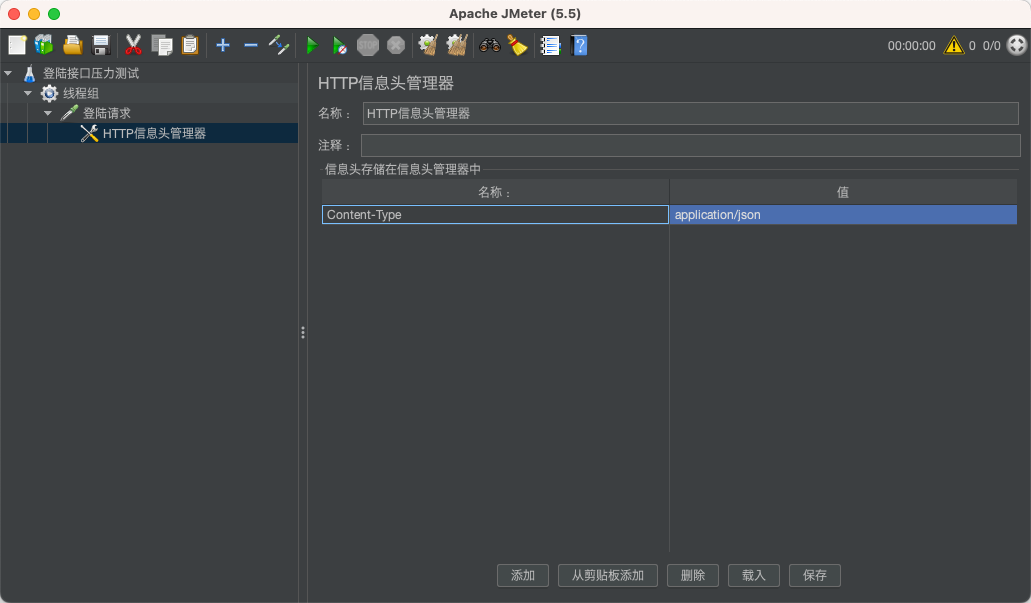Clear current results with the broom icon
This screenshot has width=1031, height=603.
(x=427, y=44)
